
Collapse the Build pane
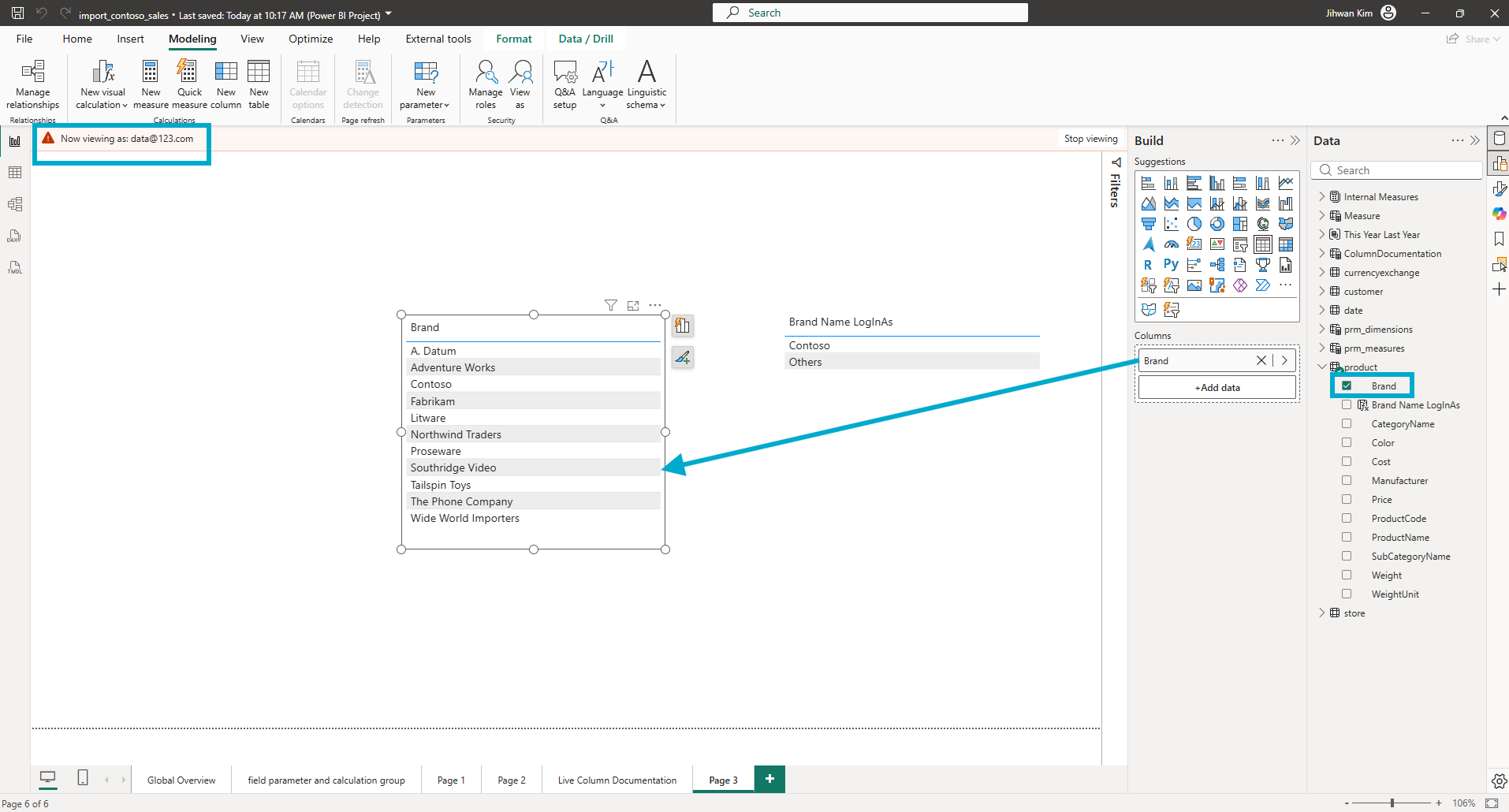(x=1295, y=140)
